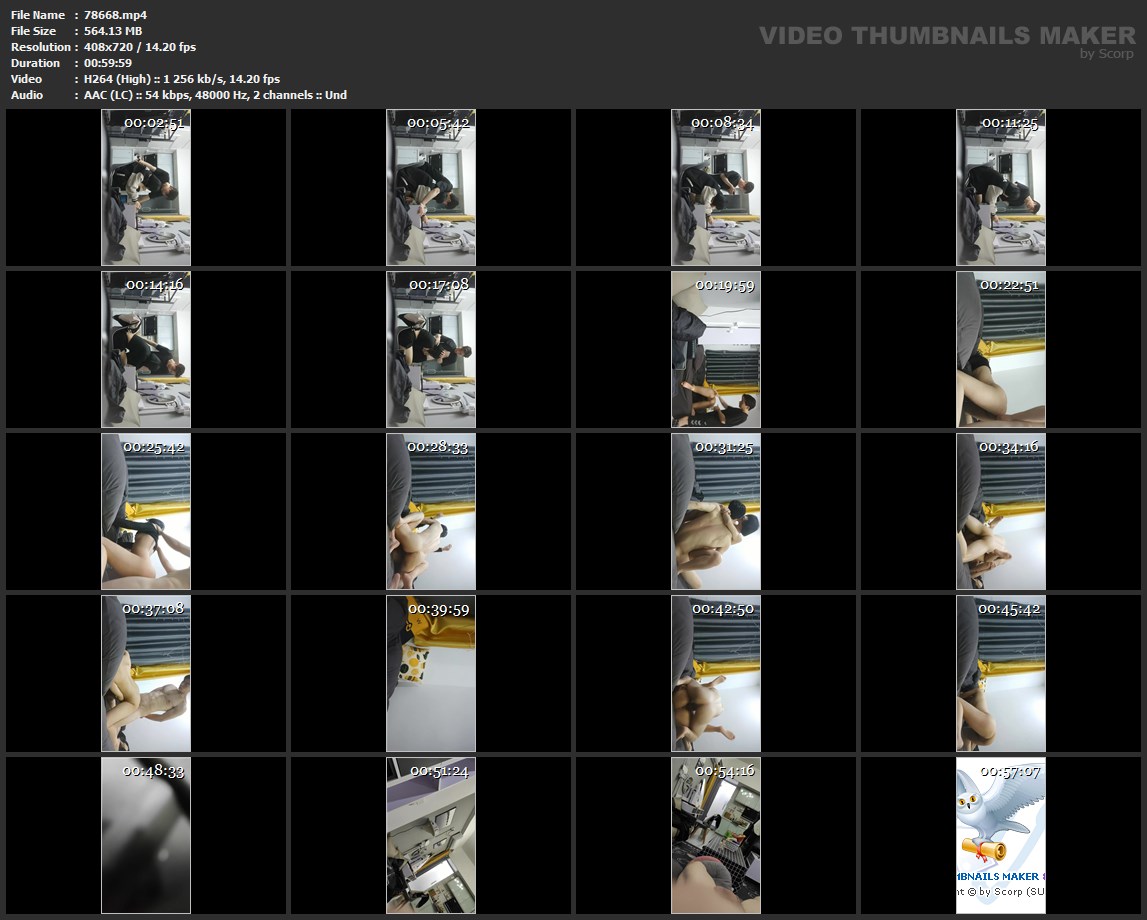The image size is (1147, 920).
Task: Click the 00:51:24 thumbnail
Action: [431, 836]
